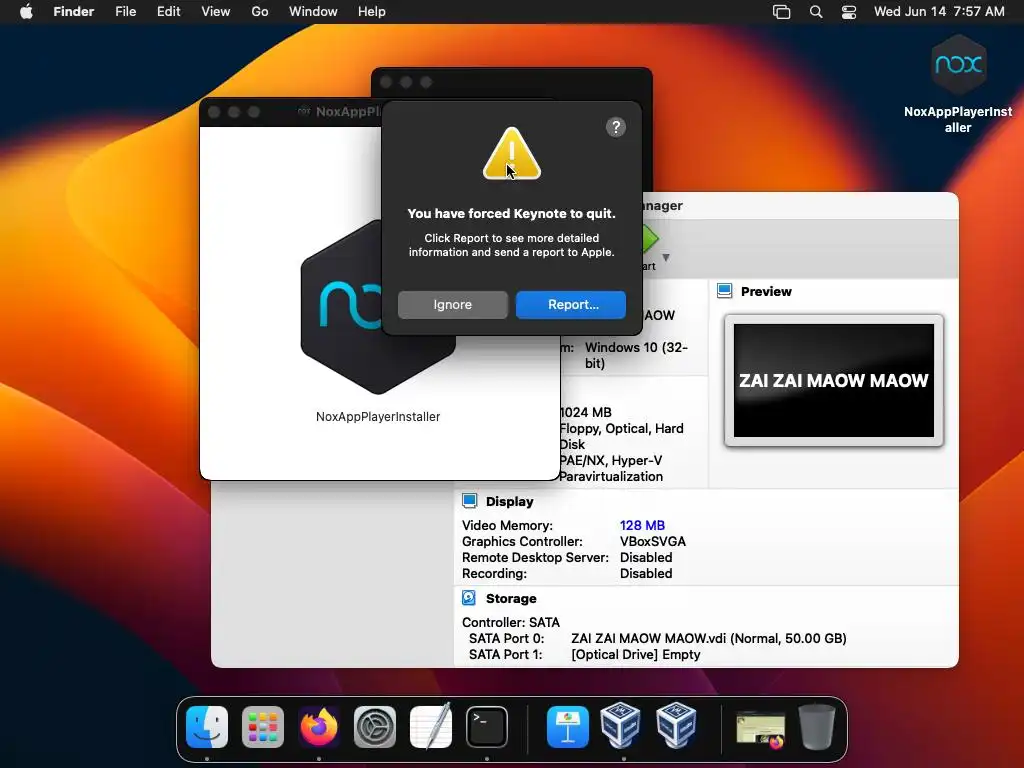
Task: Open the Edit menu
Action: pos(168,12)
